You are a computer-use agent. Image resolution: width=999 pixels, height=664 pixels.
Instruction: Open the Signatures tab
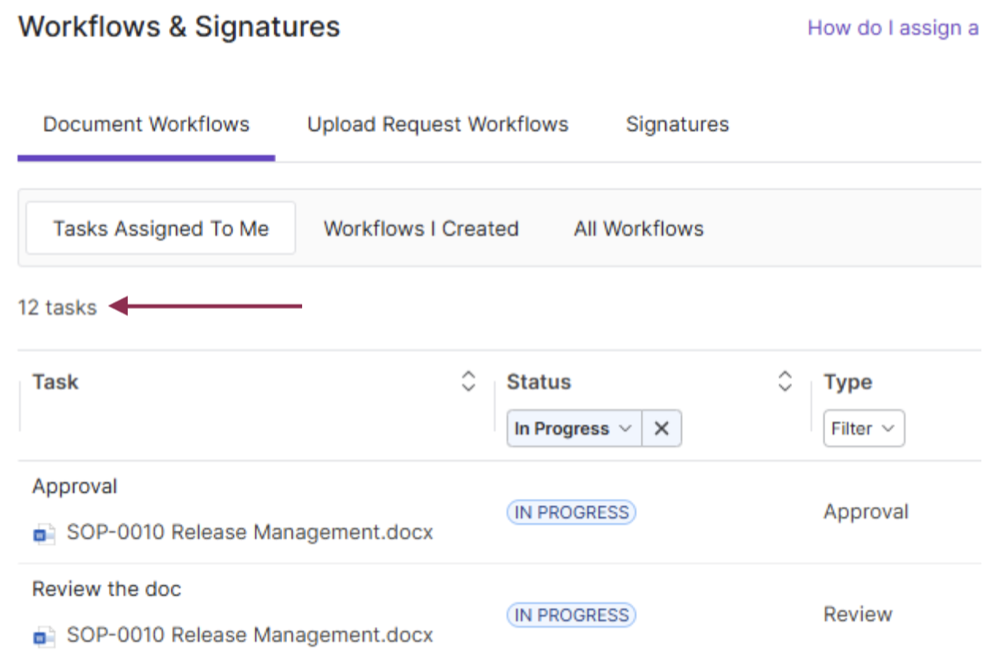[x=677, y=125]
